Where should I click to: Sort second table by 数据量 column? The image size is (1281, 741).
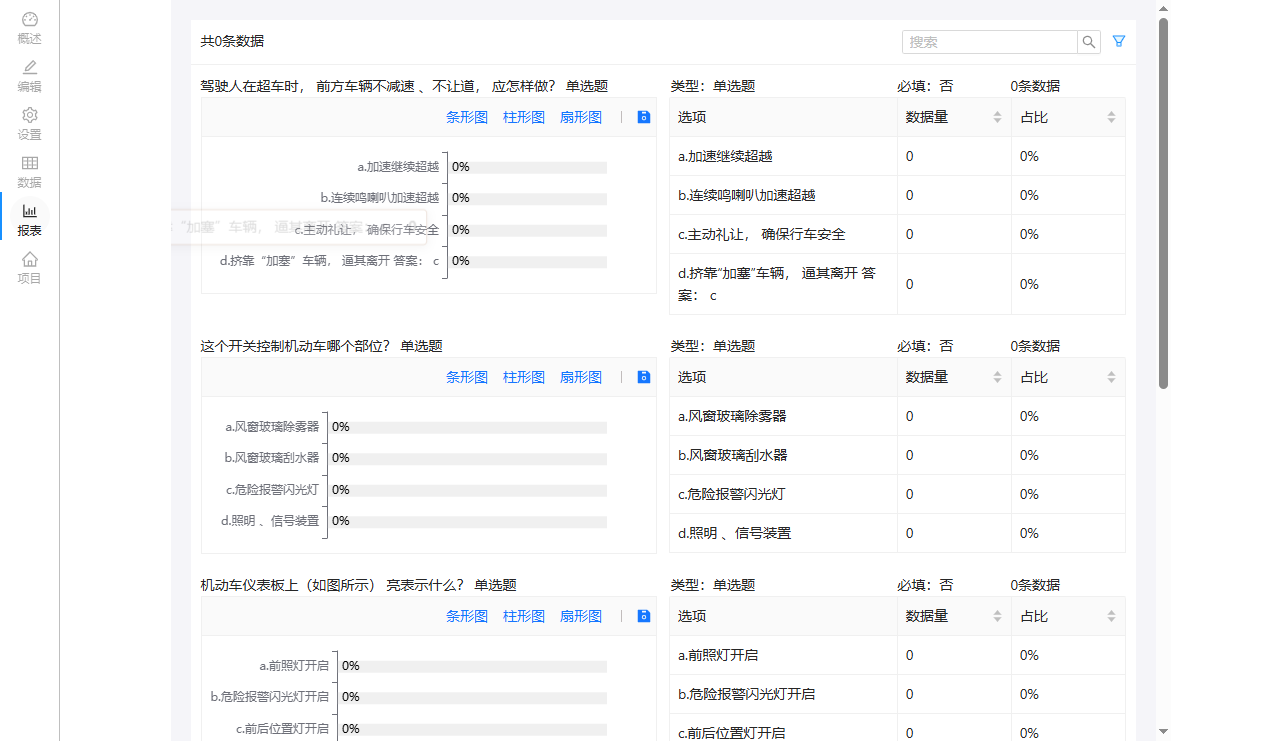[x=997, y=377]
